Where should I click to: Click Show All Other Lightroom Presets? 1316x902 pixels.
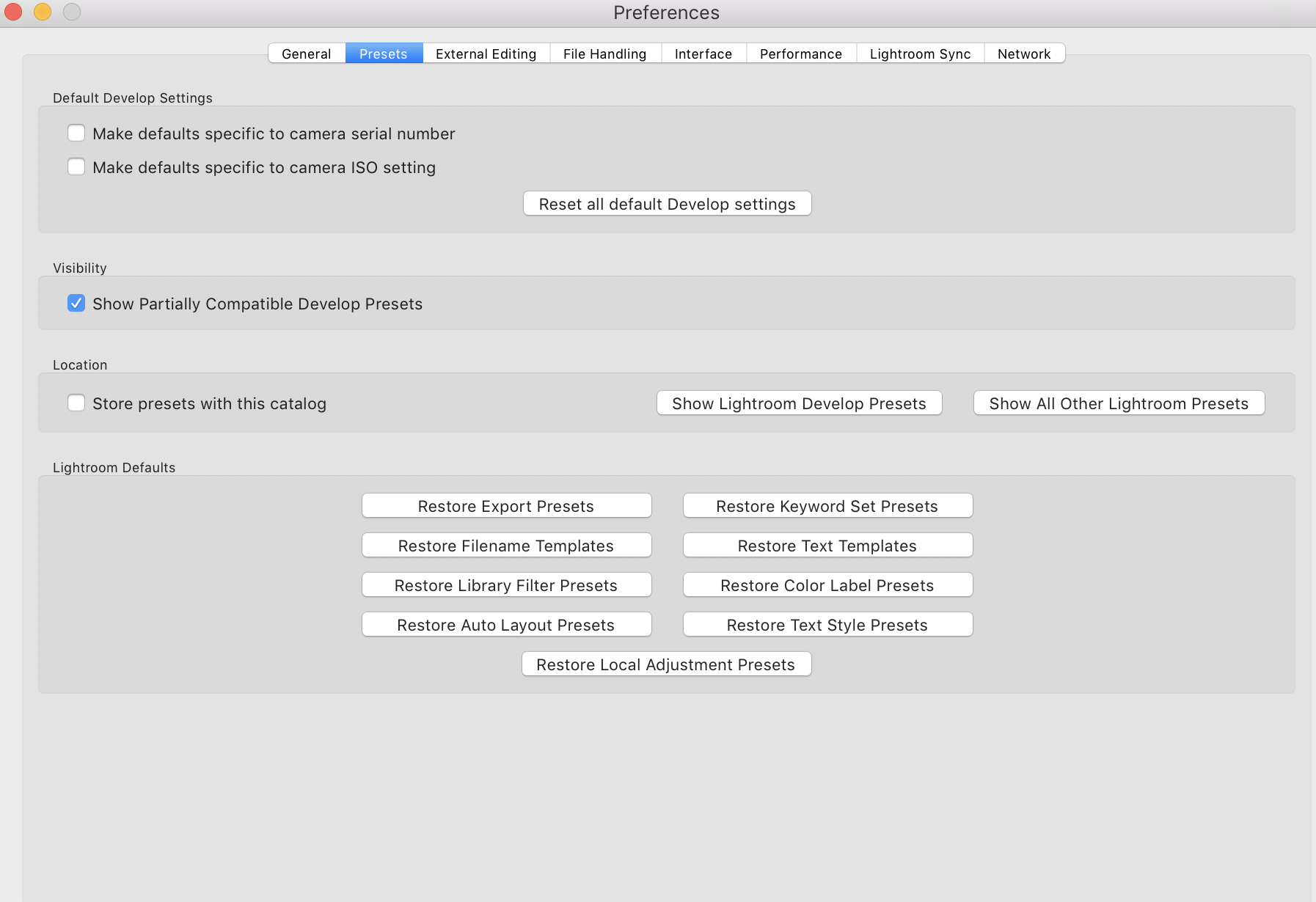[1119, 403]
